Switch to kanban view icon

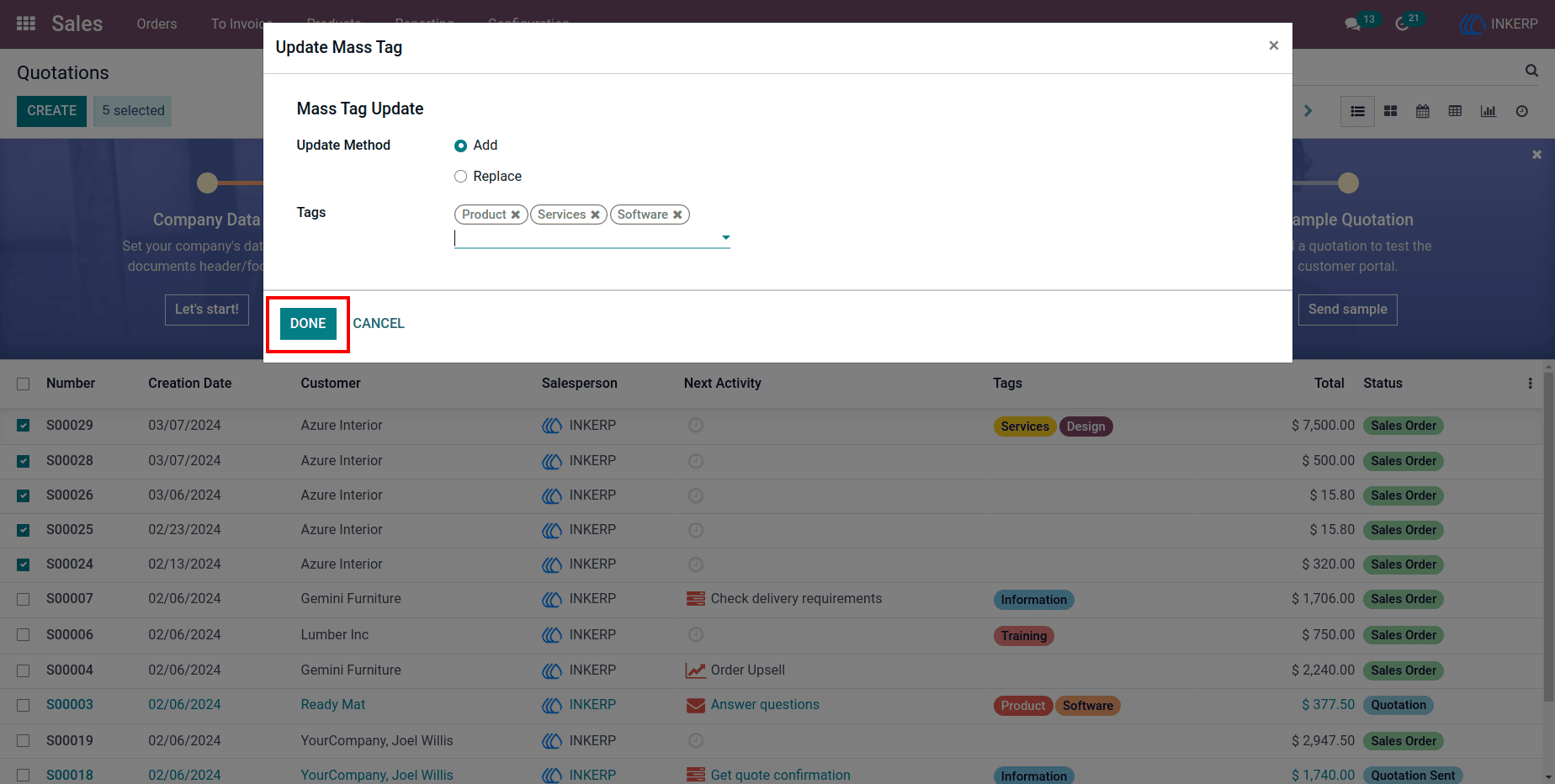pos(1390,111)
